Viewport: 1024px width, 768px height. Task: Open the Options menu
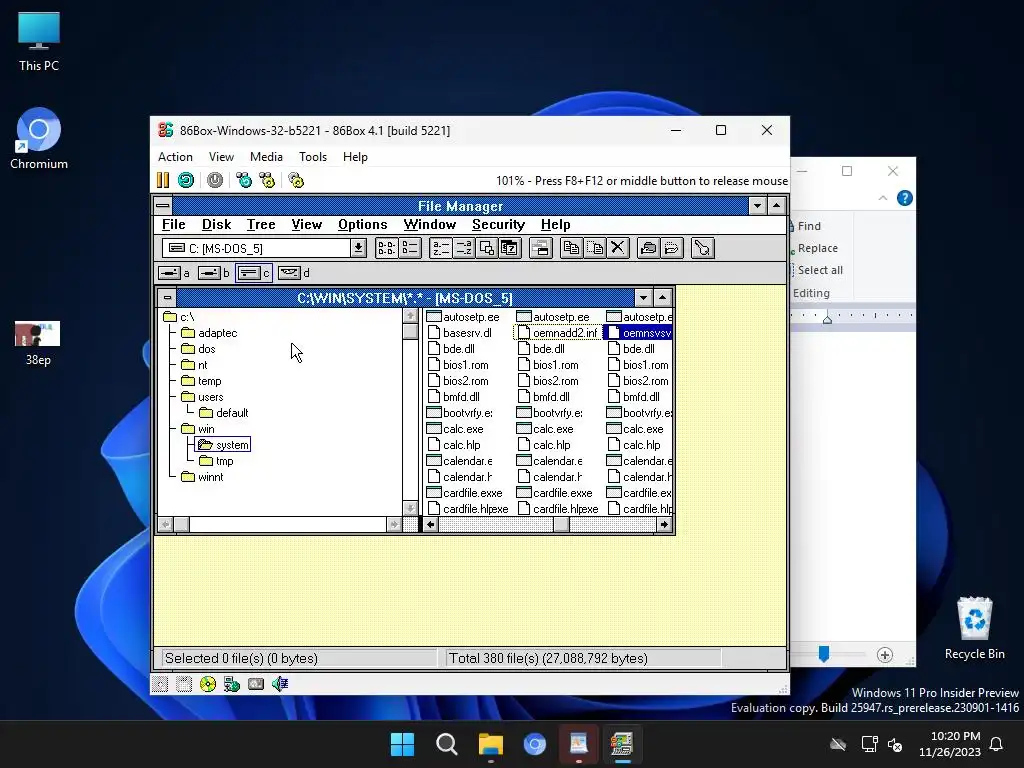point(362,224)
